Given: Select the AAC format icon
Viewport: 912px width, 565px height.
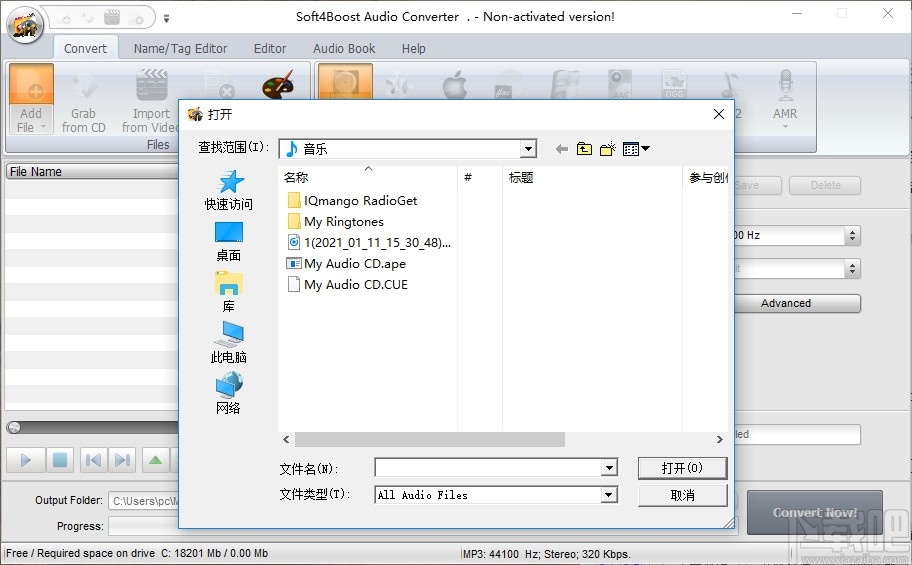Looking at the screenshot, I should (x=620, y=84).
